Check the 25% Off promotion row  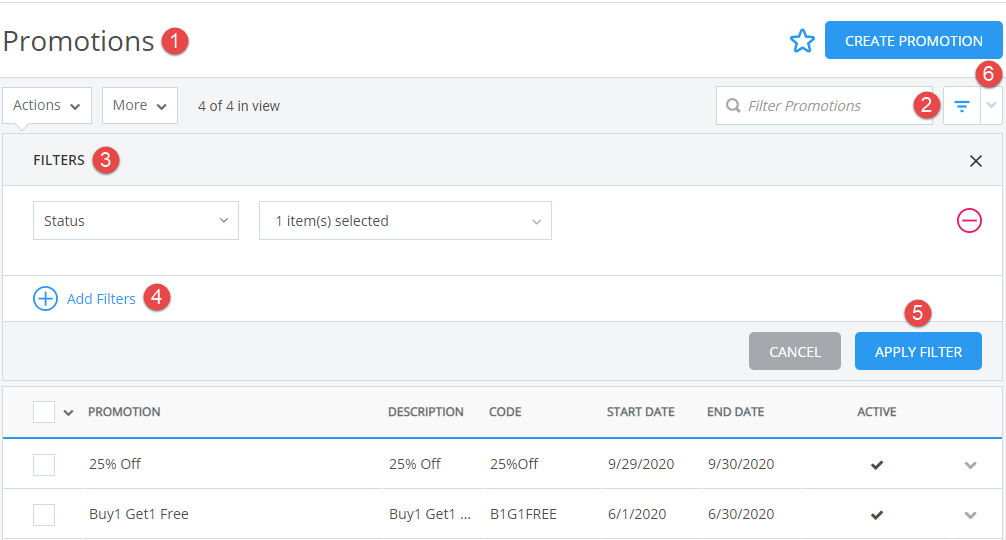tap(44, 464)
